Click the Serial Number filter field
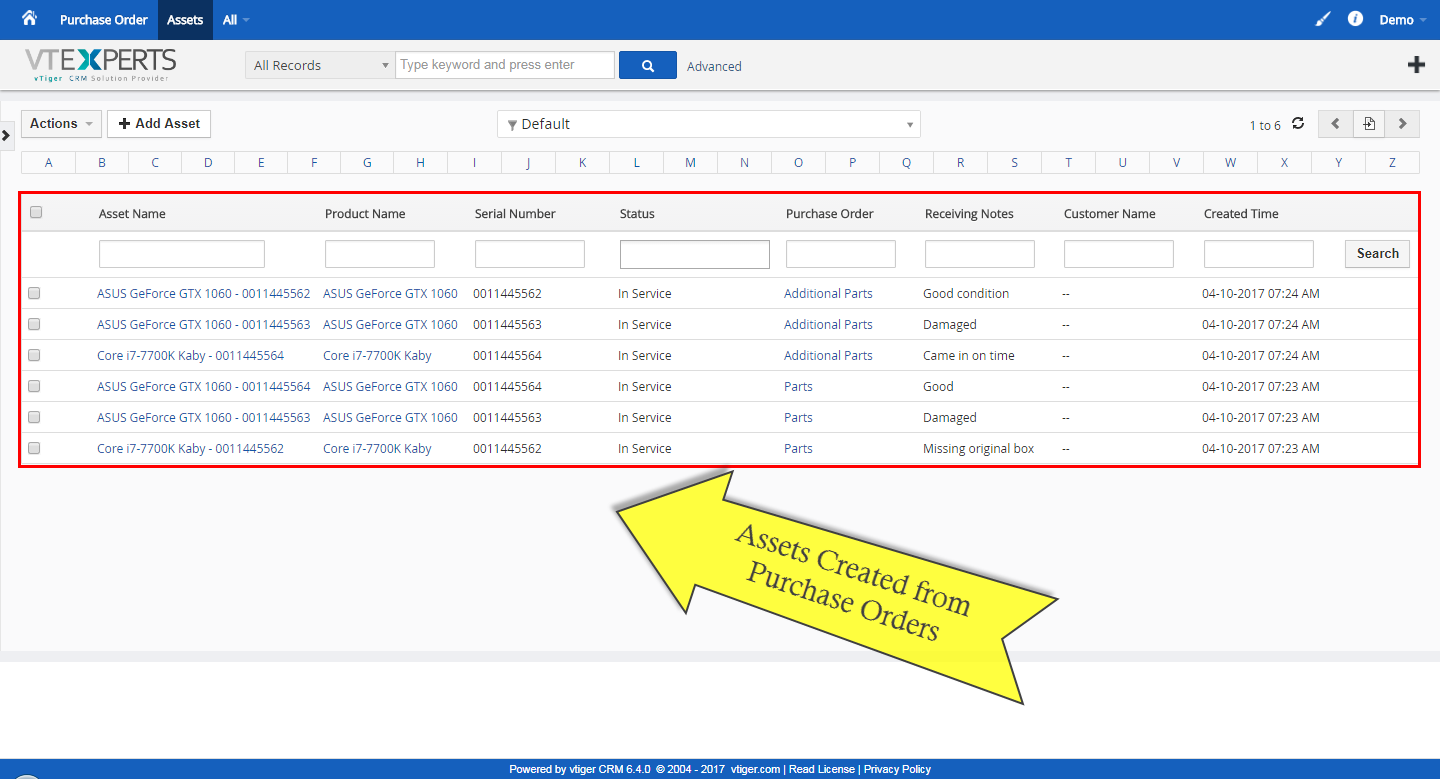Screen dimensions: 1440x779 click(530, 254)
